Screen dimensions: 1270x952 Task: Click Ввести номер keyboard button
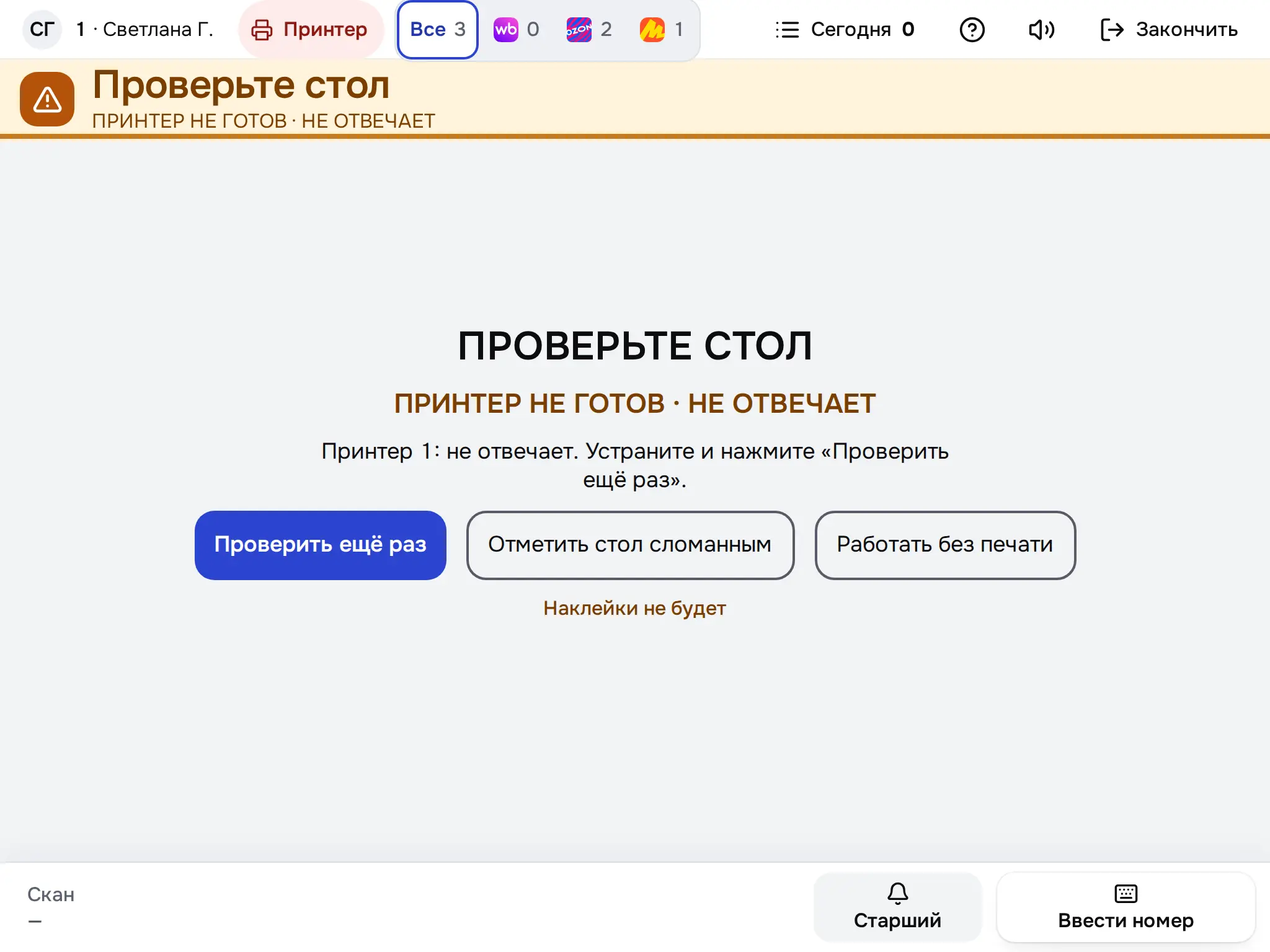[1126, 907]
